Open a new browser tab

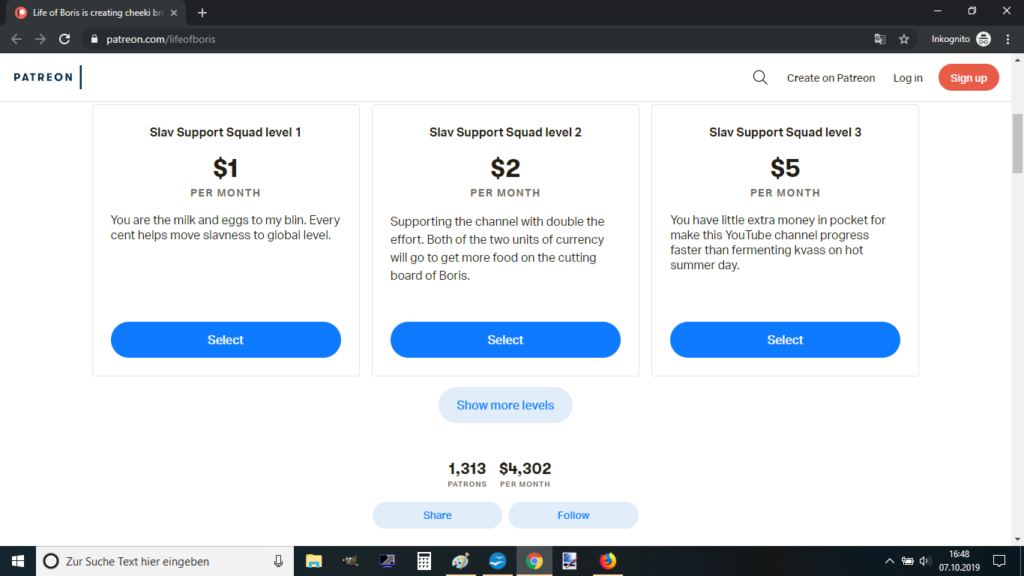coord(202,12)
